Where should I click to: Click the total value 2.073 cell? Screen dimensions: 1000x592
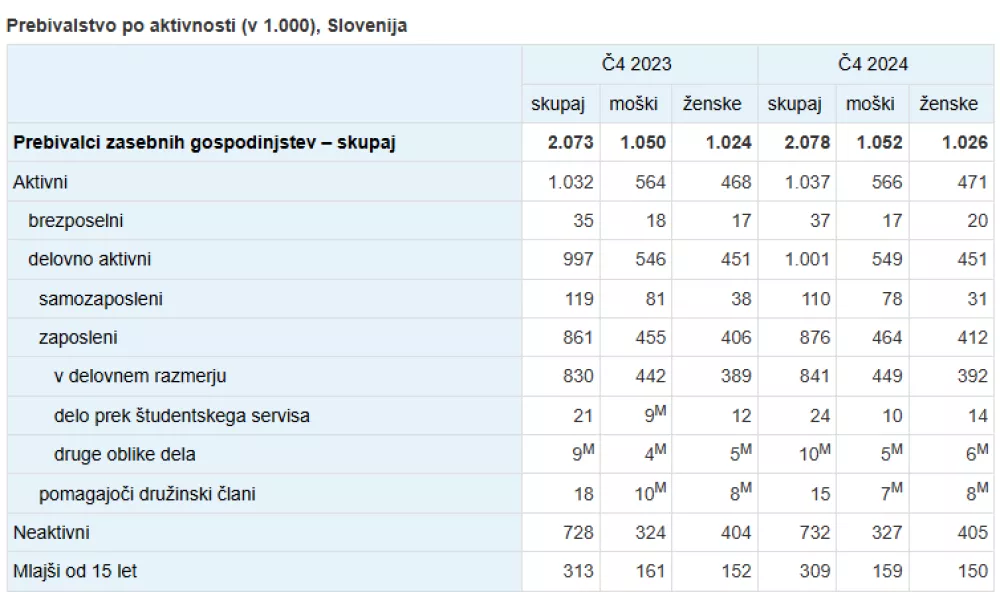(570, 142)
